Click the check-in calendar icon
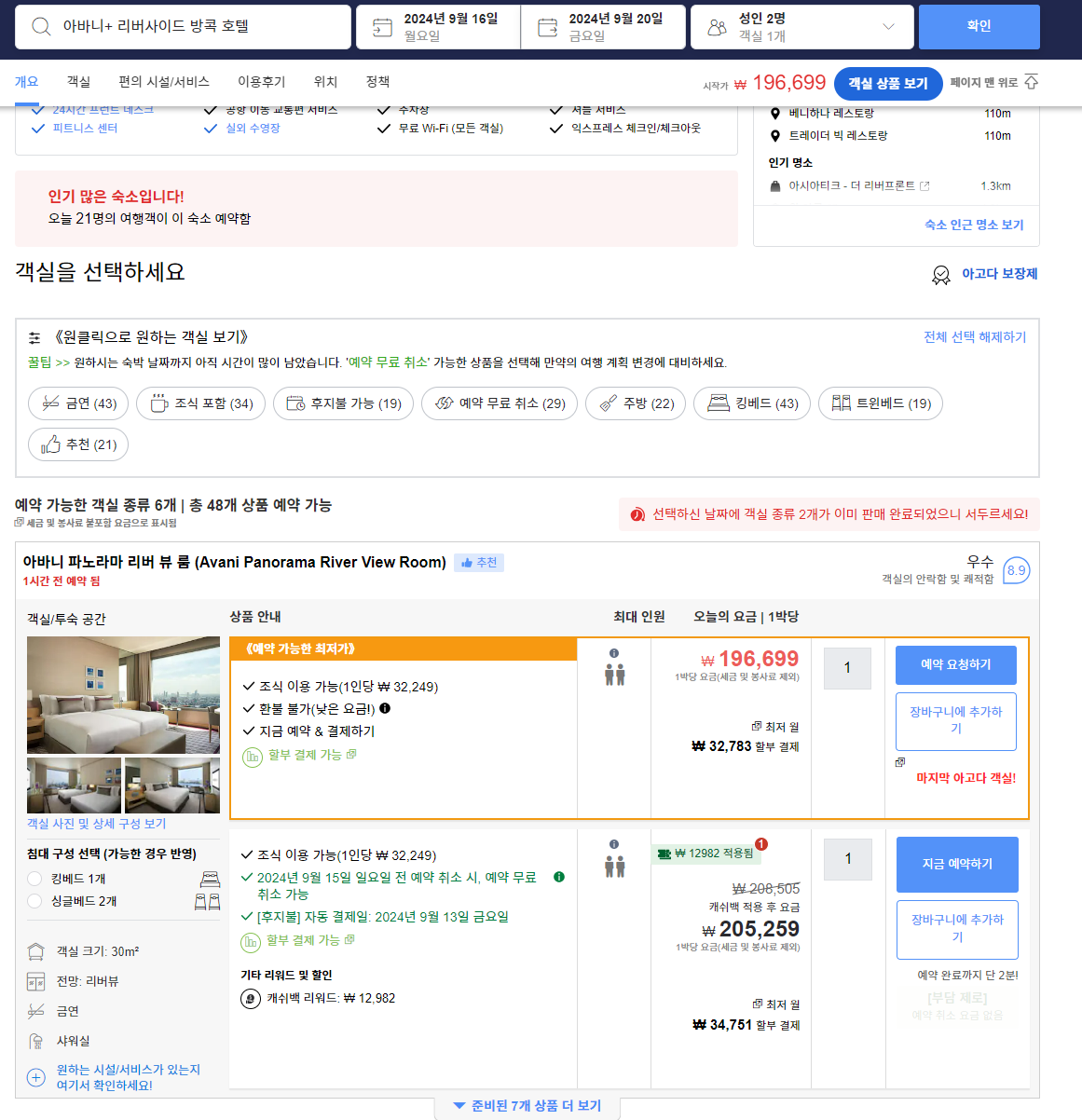This screenshot has height=1120, width=1082. point(382,27)
